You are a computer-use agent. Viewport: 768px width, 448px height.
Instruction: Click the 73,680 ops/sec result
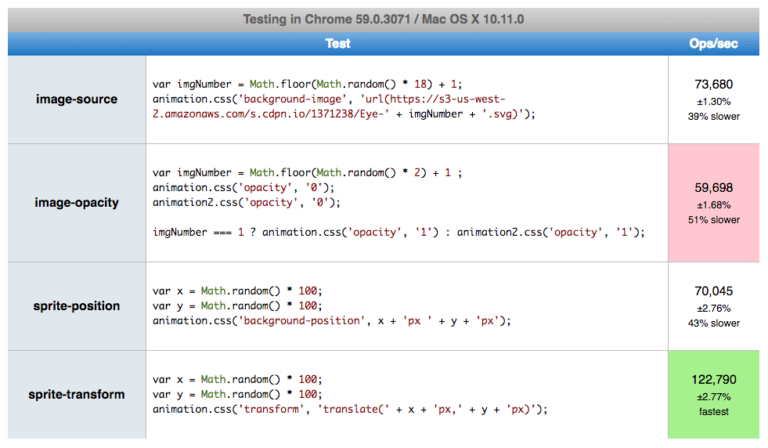click(x=713, y=83)
